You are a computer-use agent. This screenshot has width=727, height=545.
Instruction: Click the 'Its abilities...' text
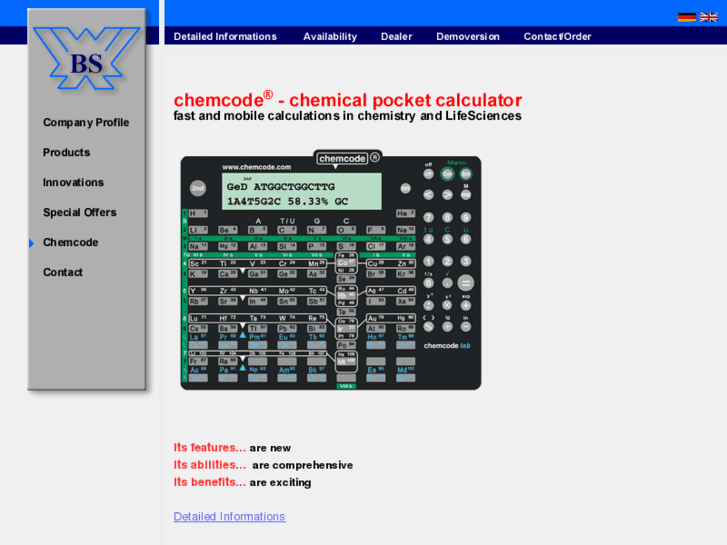tap(210, 465)
